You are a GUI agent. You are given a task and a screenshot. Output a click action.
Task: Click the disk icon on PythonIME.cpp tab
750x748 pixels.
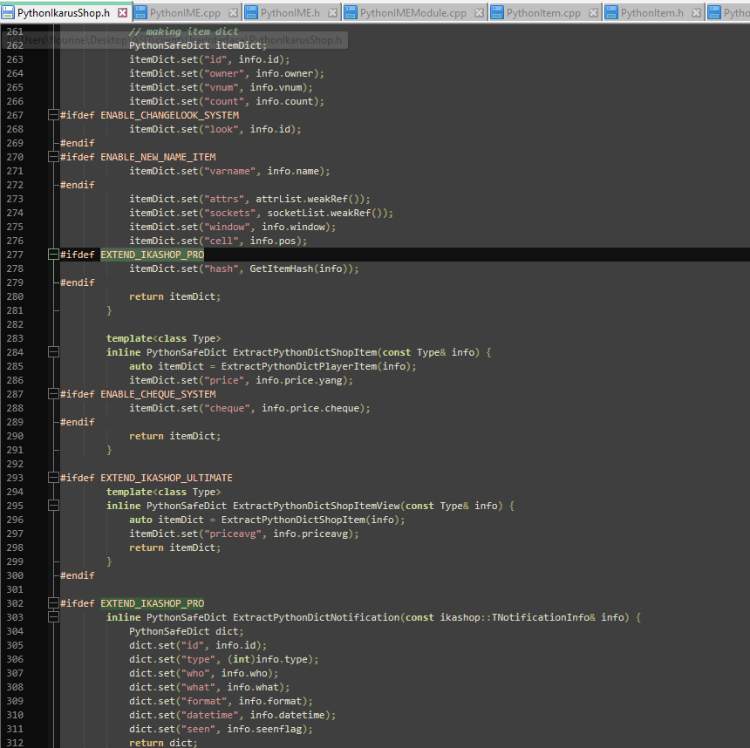(140, 13)
